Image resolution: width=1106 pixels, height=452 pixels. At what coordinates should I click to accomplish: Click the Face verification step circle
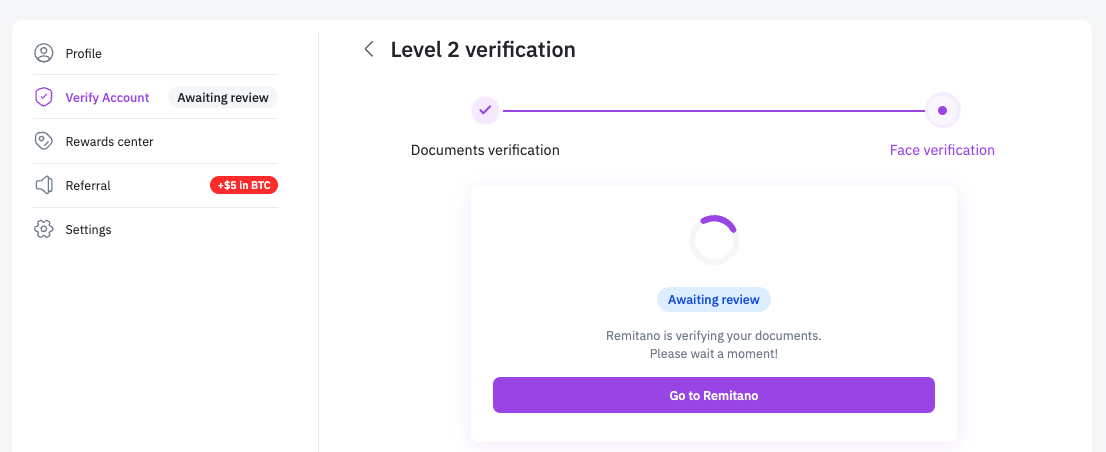click(x=942, y=110)
